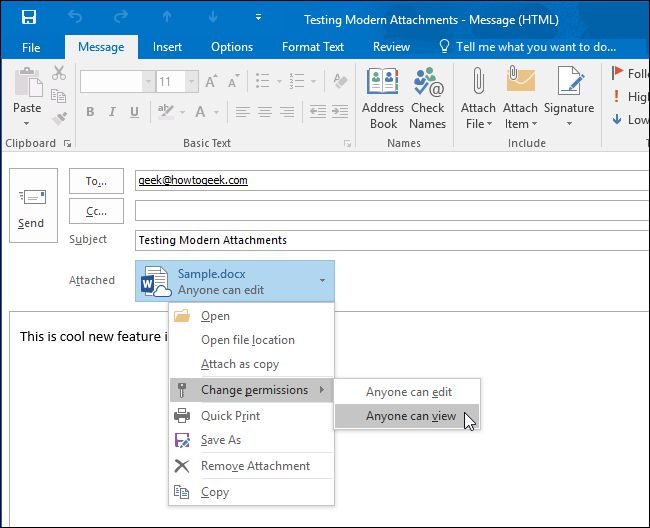Open the Clipboard dialog launcher
The width and height of the screenshot is (650, 528).
pyautogui.click(x=67, y=143)
